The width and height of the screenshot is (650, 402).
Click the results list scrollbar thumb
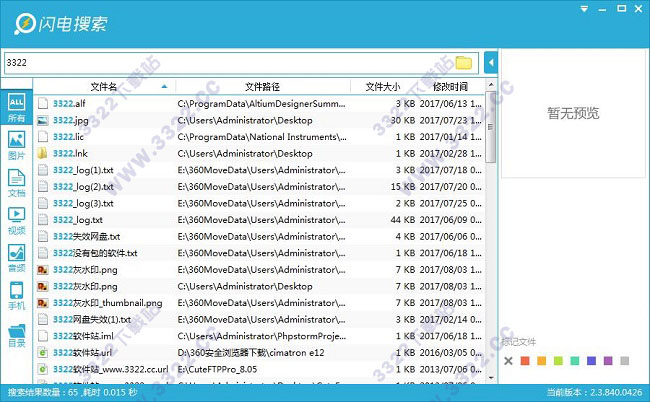491,126
